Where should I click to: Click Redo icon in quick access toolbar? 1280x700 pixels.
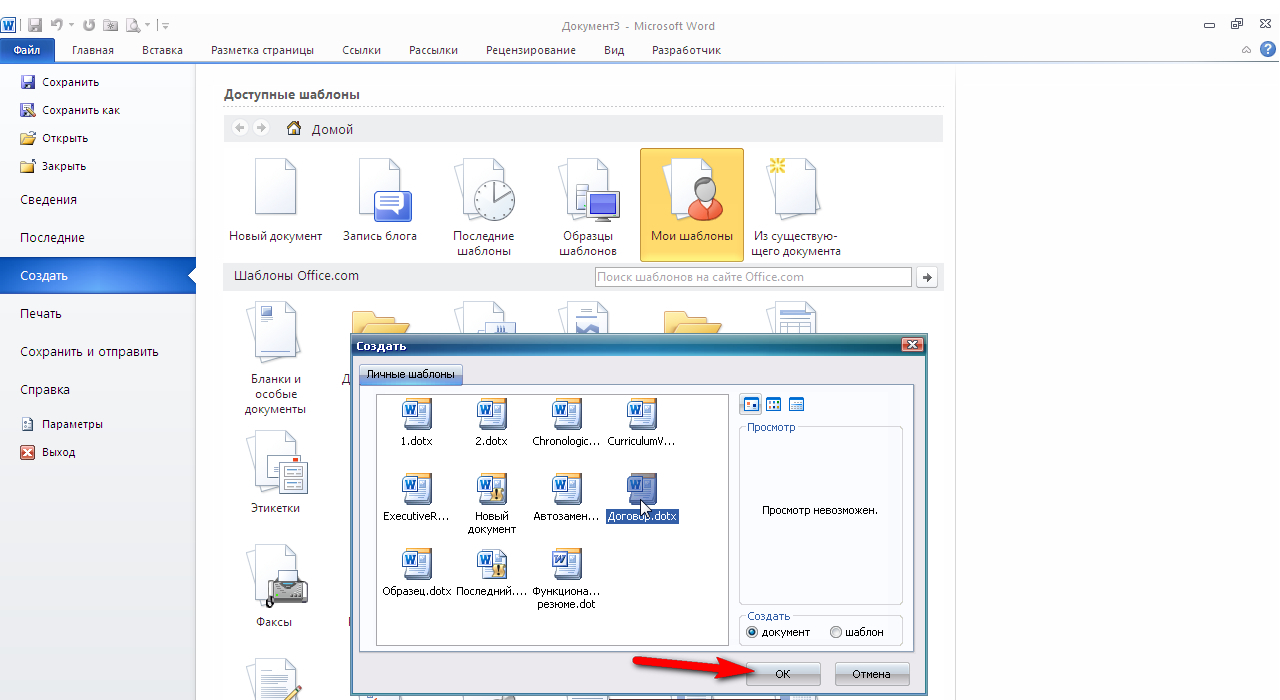click(x=89, y=24)
